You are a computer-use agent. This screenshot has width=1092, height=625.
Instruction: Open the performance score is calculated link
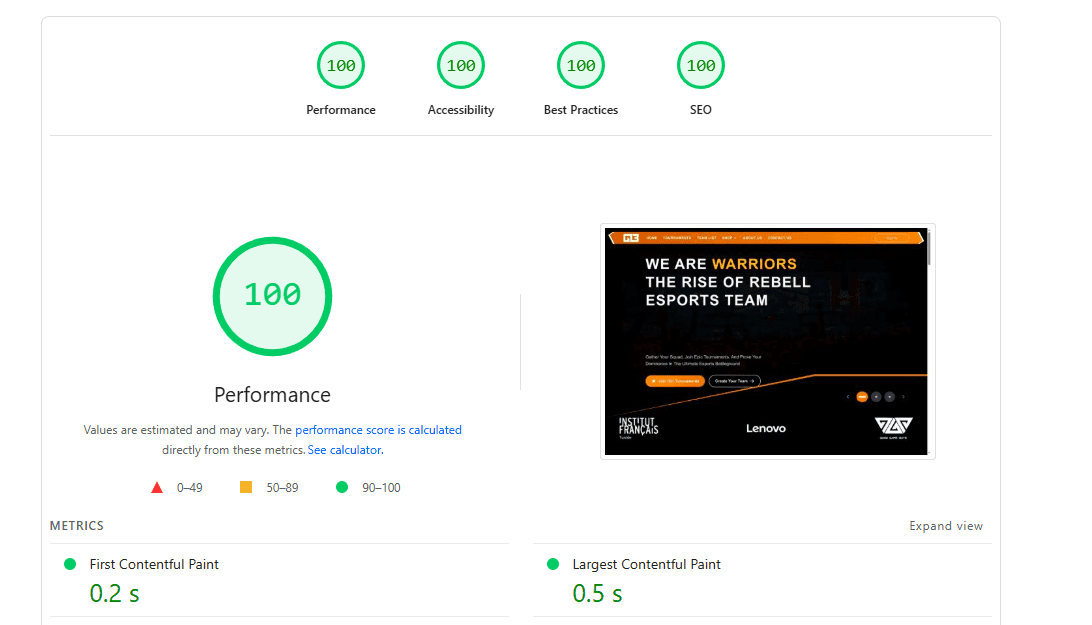click(378, 430)
